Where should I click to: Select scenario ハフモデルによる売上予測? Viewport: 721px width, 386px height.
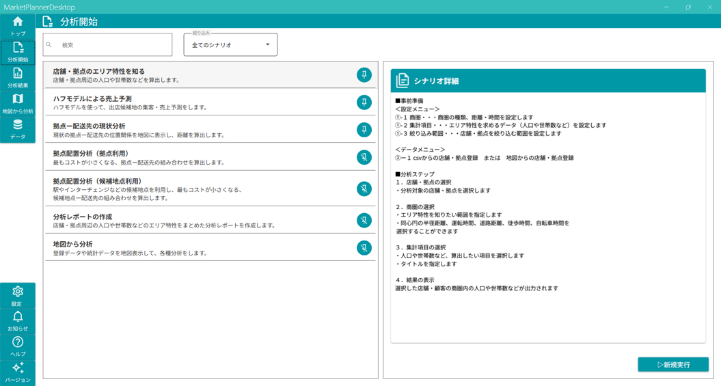coord(211,102)
